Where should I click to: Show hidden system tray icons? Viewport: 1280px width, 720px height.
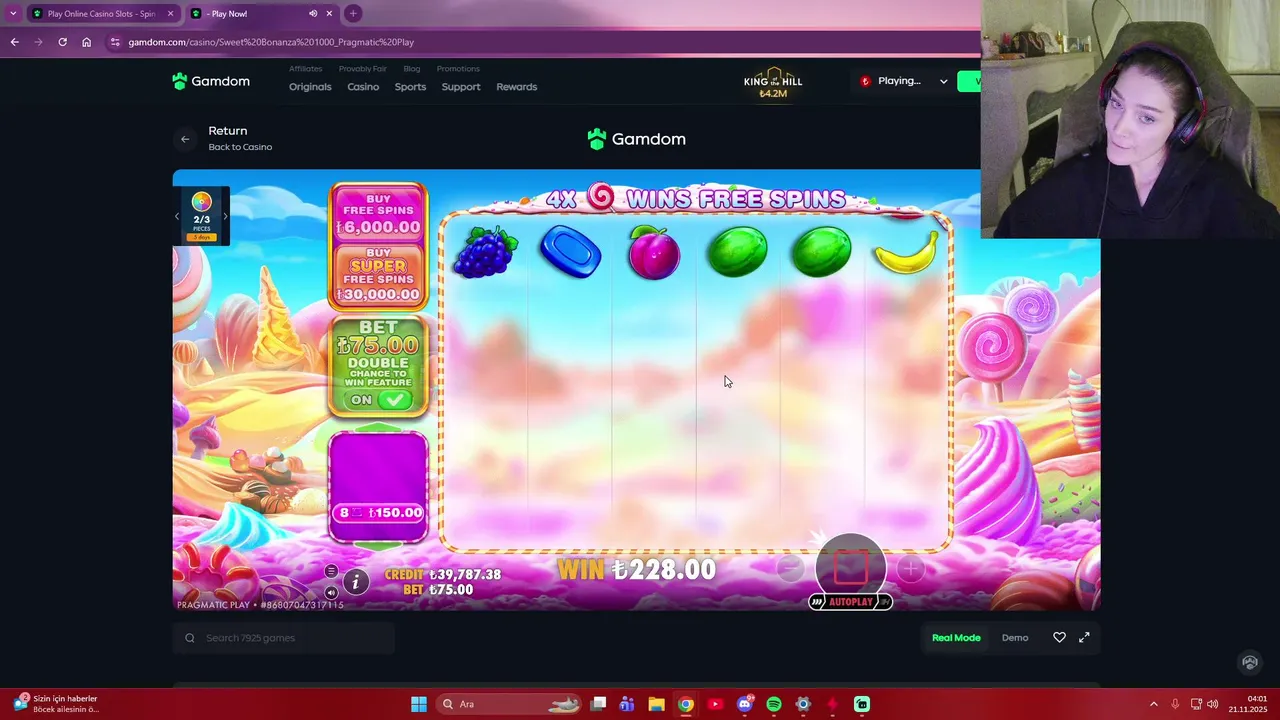(x=1153, y=704)
